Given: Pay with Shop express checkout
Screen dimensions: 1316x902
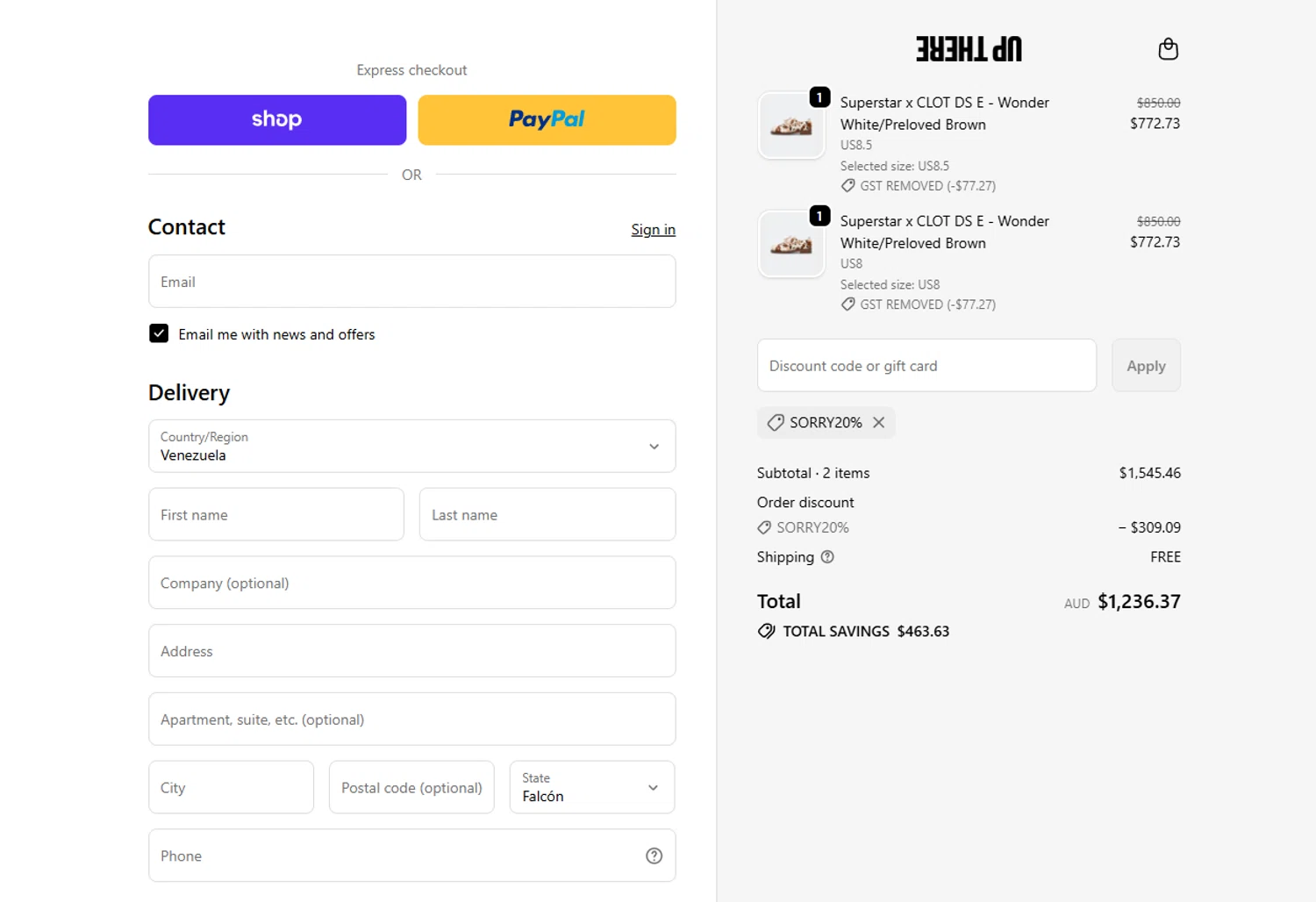Looking at the screenshot, I should [x=277, y=120].
